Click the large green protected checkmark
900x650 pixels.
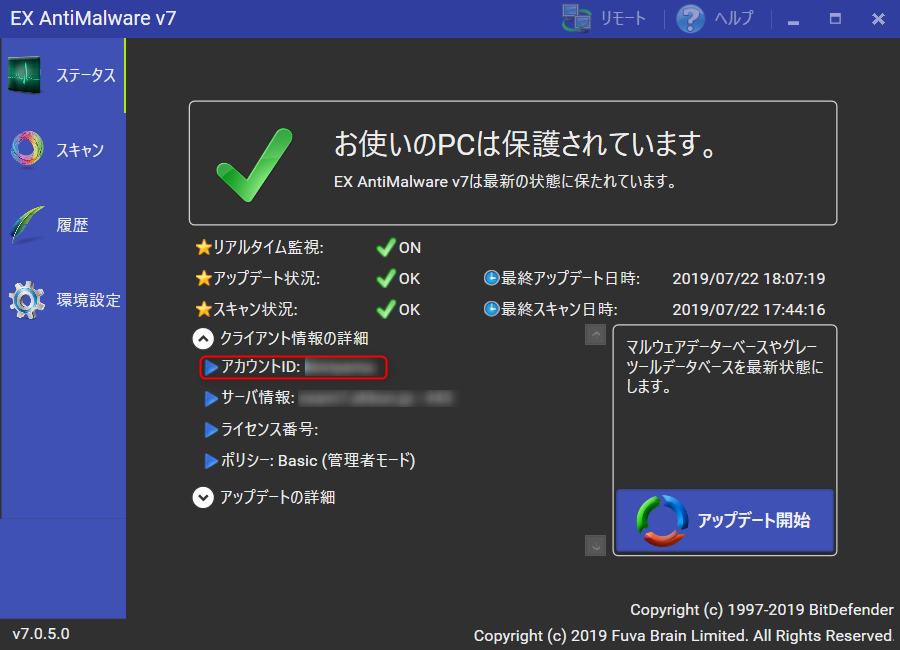pos(254,165)
